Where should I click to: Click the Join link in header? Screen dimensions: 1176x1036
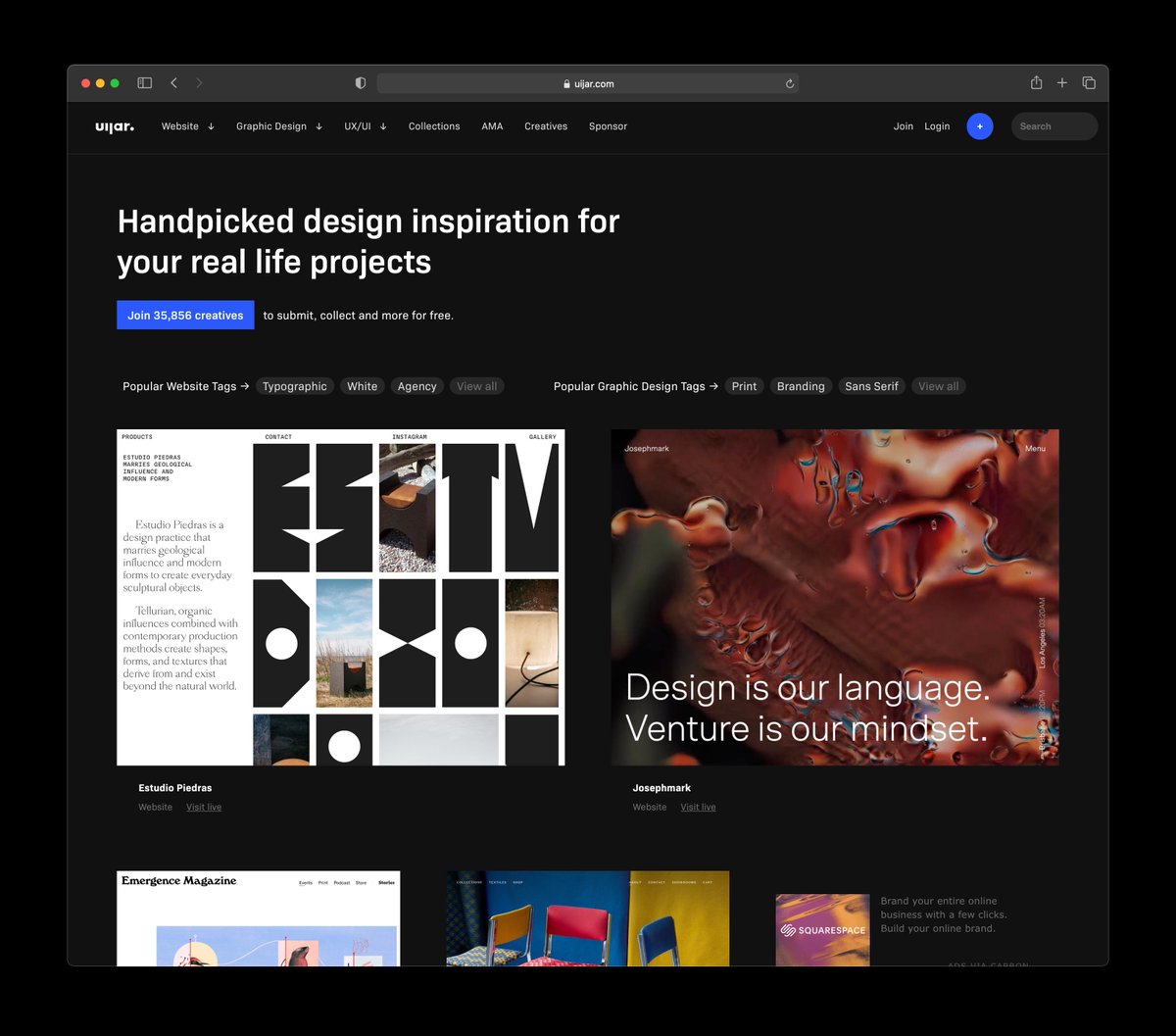click(904, 126)
